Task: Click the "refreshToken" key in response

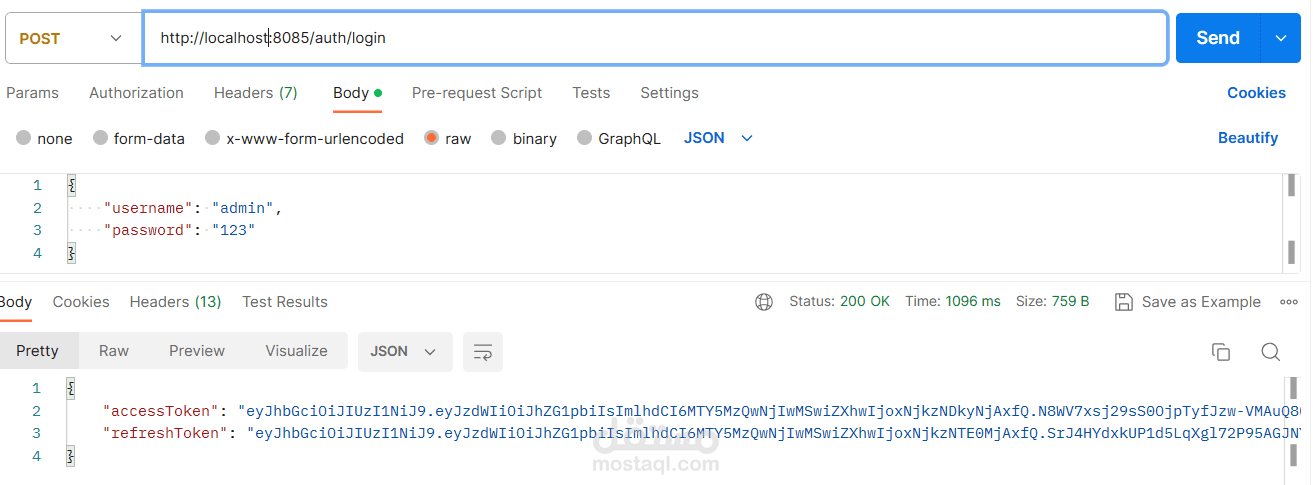Action: [x=167, y=434]
